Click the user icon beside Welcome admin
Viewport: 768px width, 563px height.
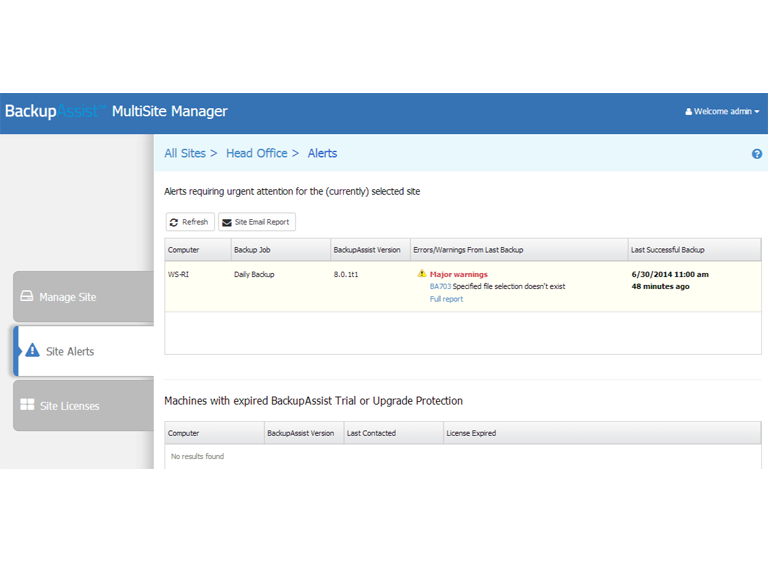coord(688,112)
